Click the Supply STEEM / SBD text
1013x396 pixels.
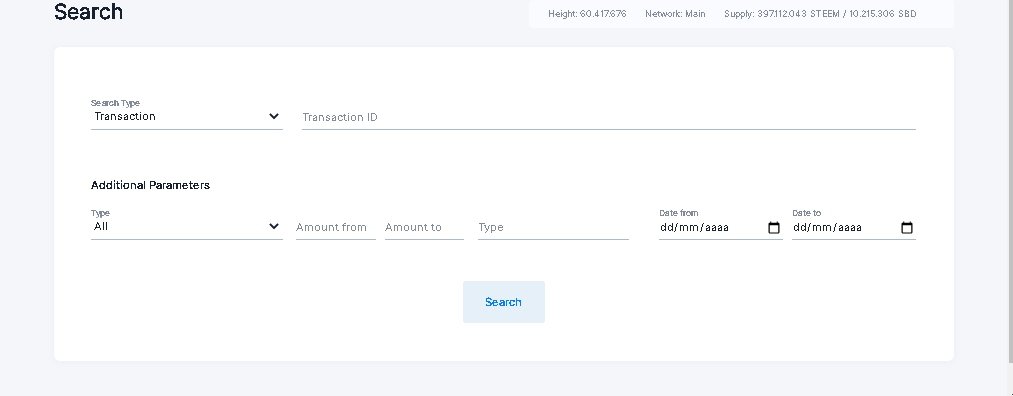(x=820, y=14)
